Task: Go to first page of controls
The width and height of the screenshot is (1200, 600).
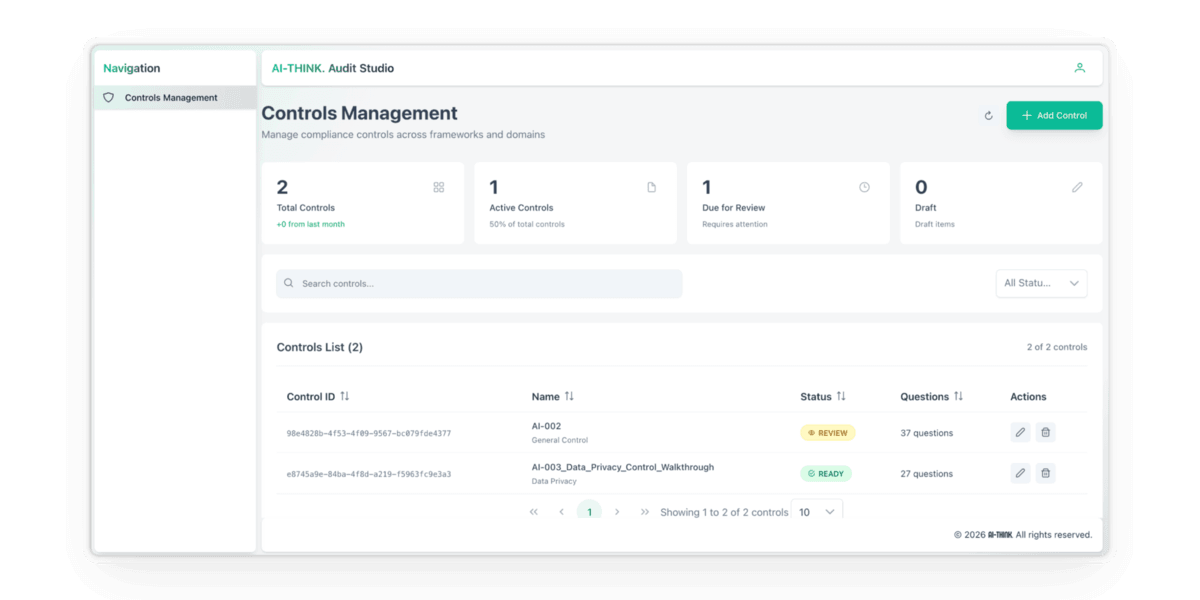Action: pyautogui.click(x=534, y=512)
